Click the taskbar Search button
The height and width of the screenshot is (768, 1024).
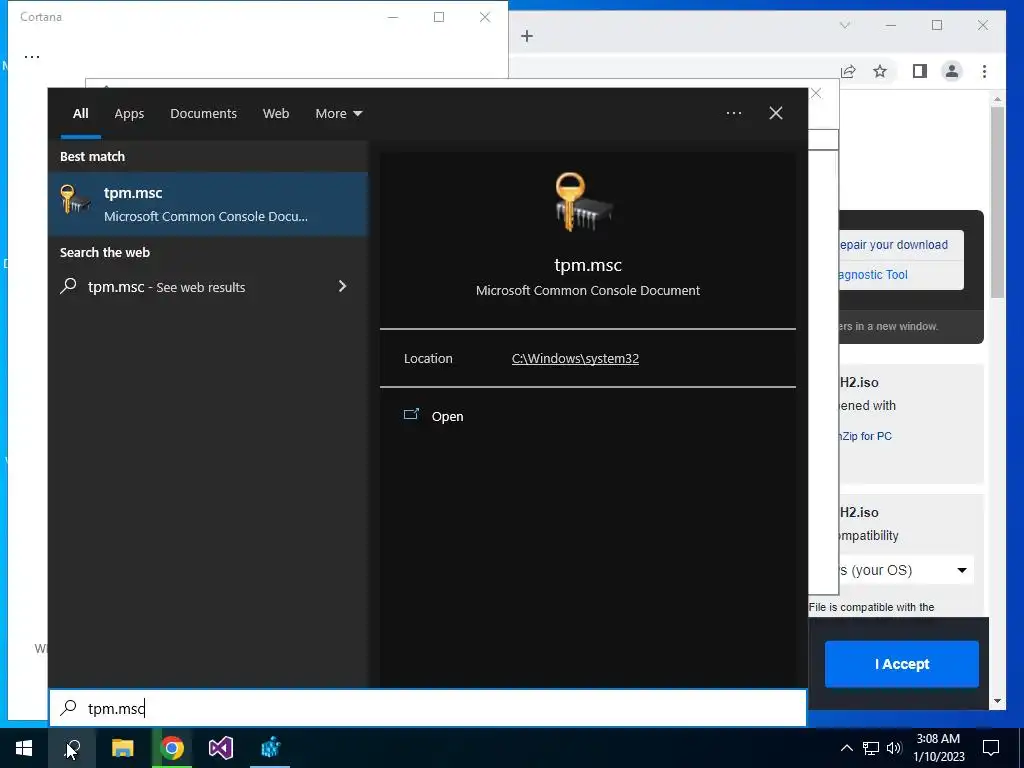point(72,748)
